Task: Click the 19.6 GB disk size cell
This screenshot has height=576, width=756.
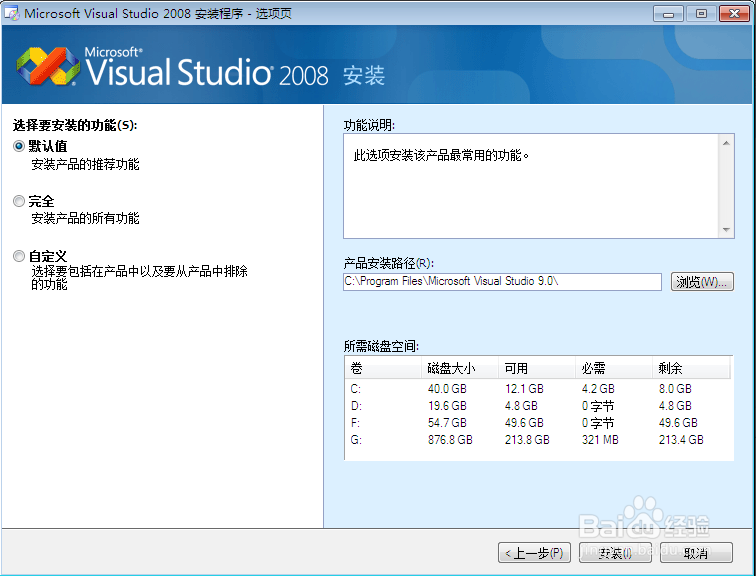Action: [447, 406]
